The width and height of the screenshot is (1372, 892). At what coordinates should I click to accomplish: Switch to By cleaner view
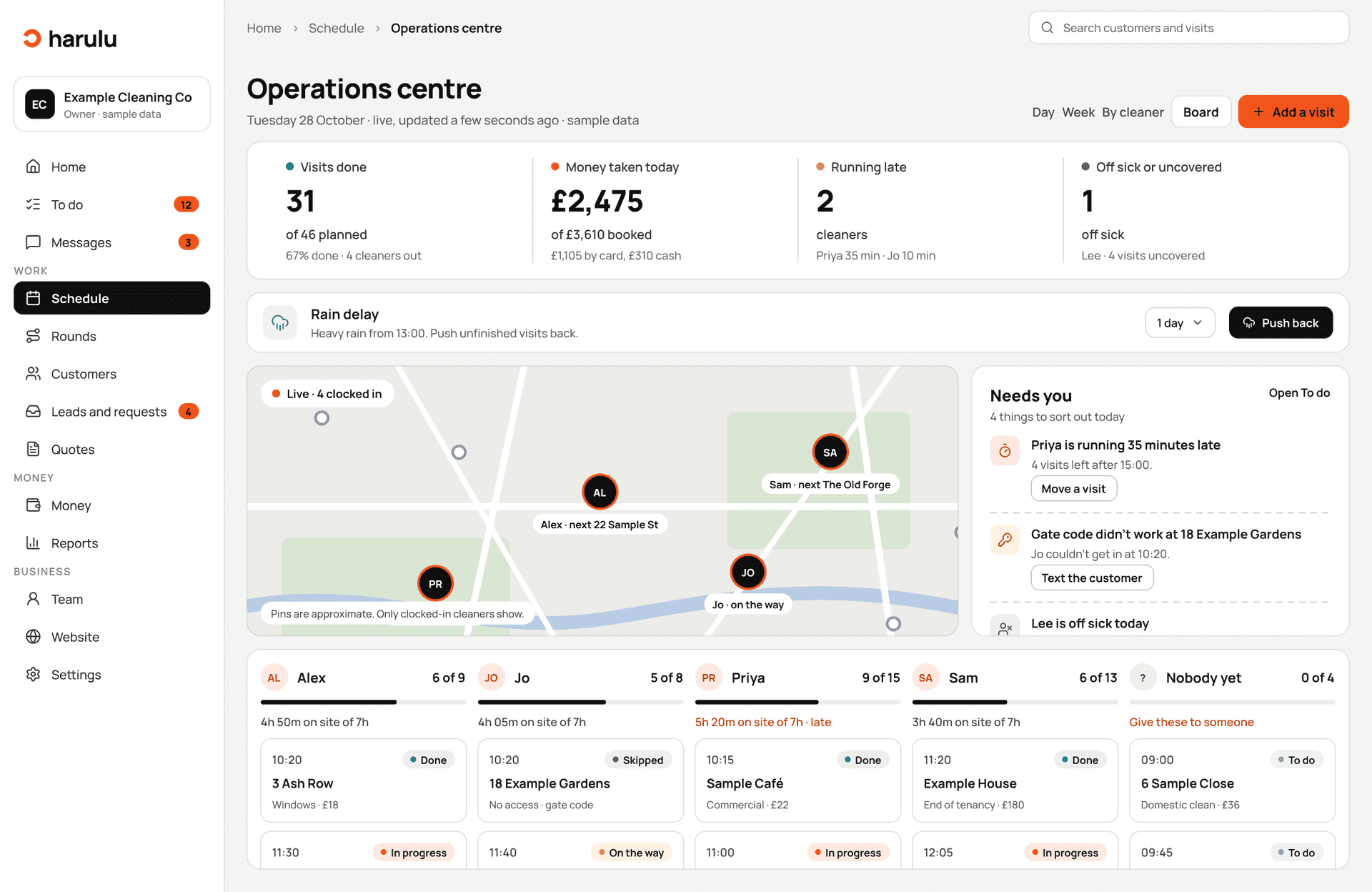tap(1133, 112)
